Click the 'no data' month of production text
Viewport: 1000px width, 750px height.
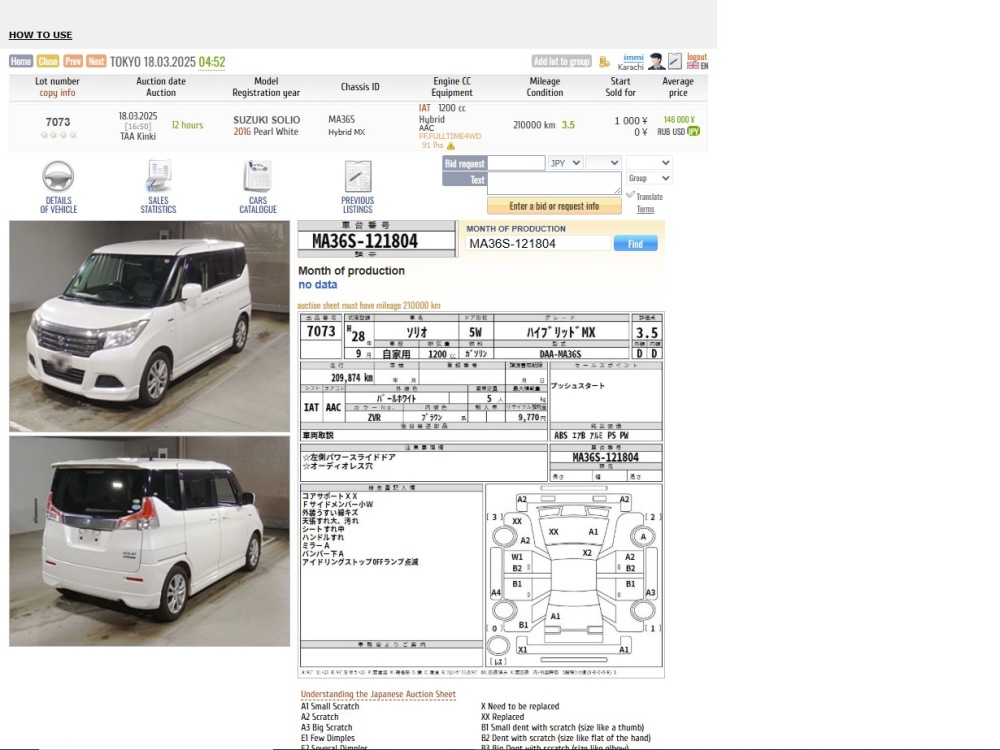click(318, 285)
